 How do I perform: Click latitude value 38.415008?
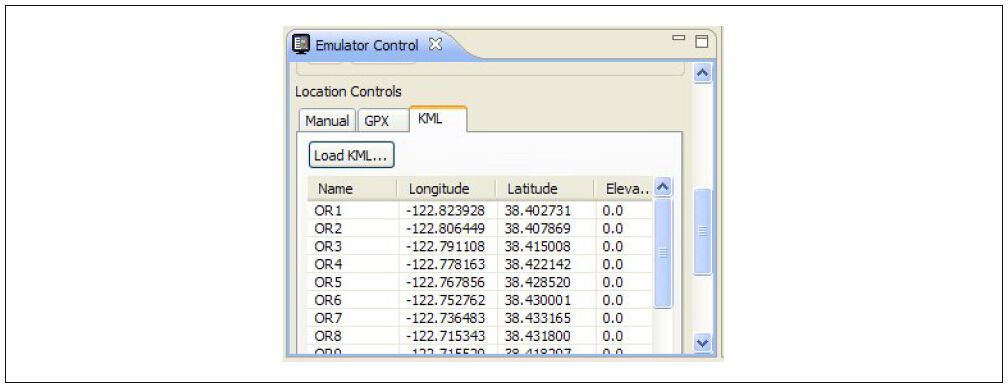538,246
